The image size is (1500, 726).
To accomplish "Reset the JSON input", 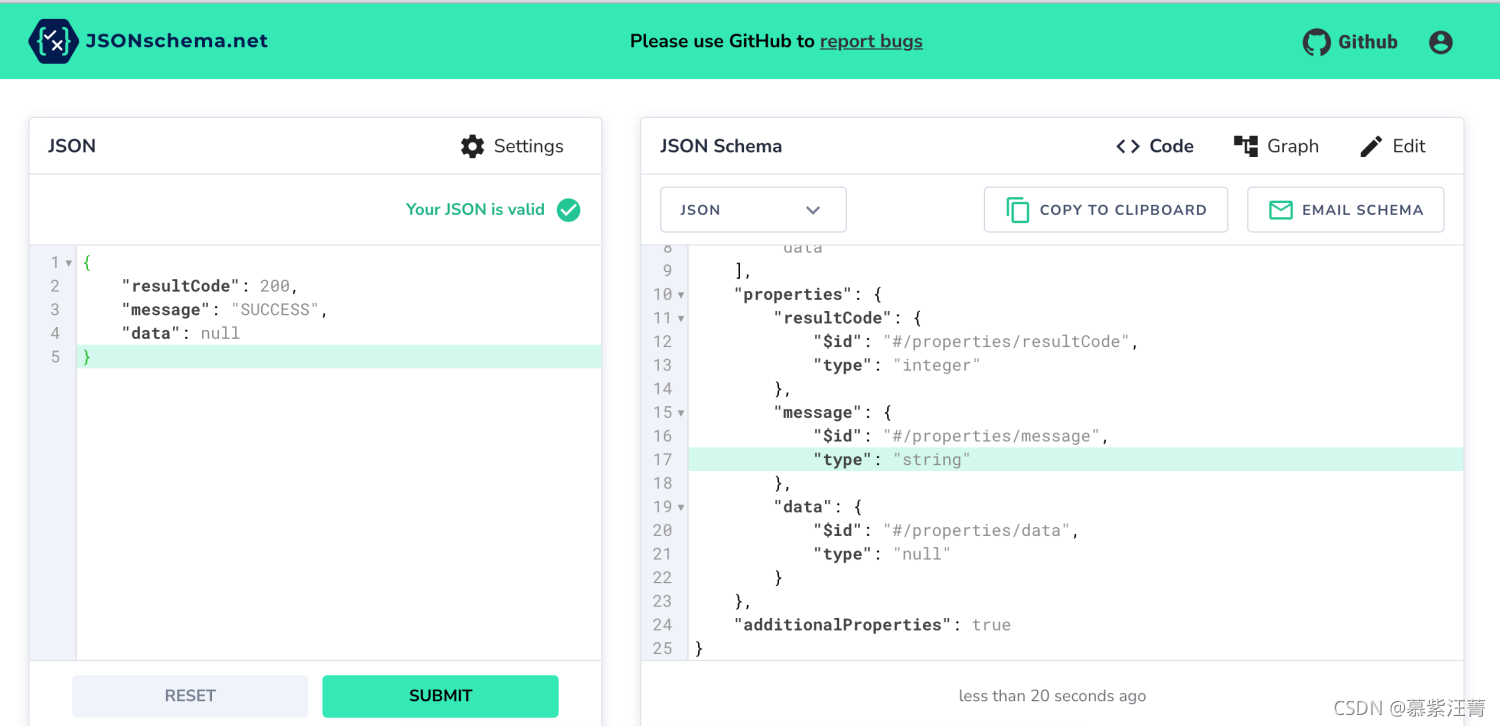I will click(x=190, y=696).
